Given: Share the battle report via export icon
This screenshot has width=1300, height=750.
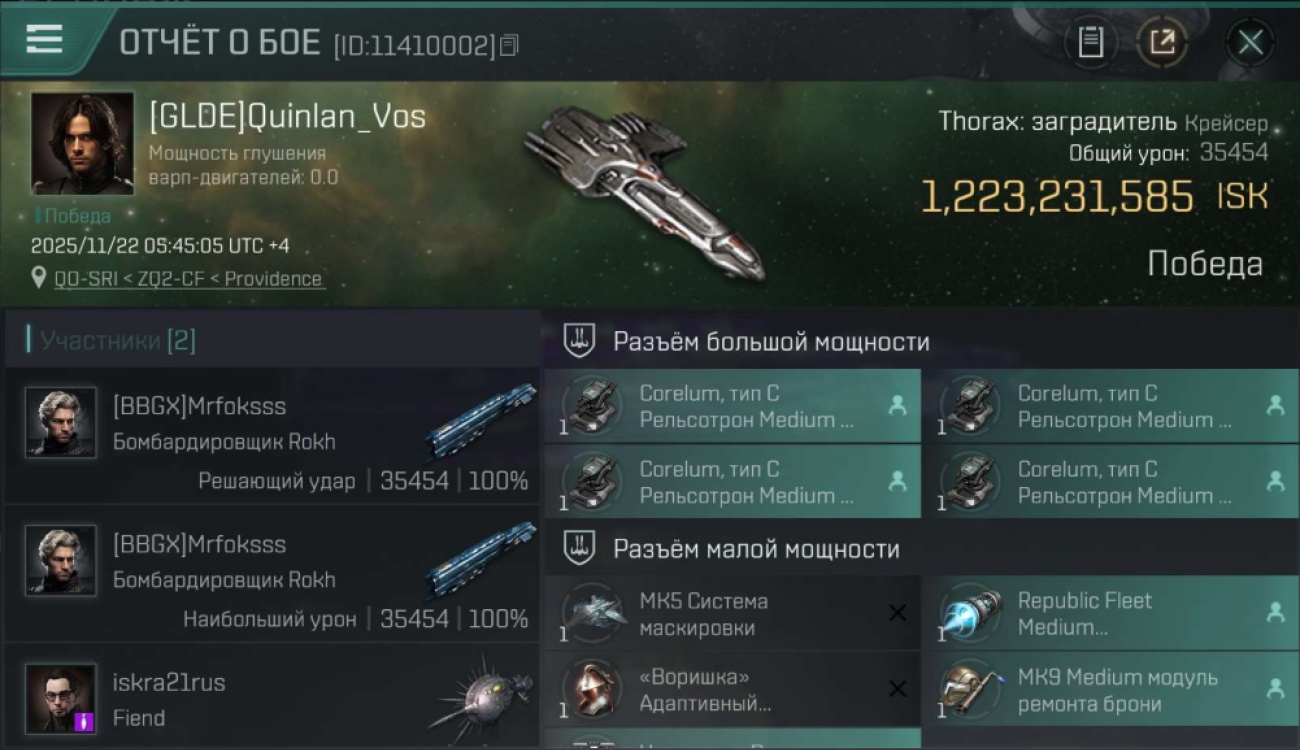Looking at the screenshot, I should pos(1162,42).
